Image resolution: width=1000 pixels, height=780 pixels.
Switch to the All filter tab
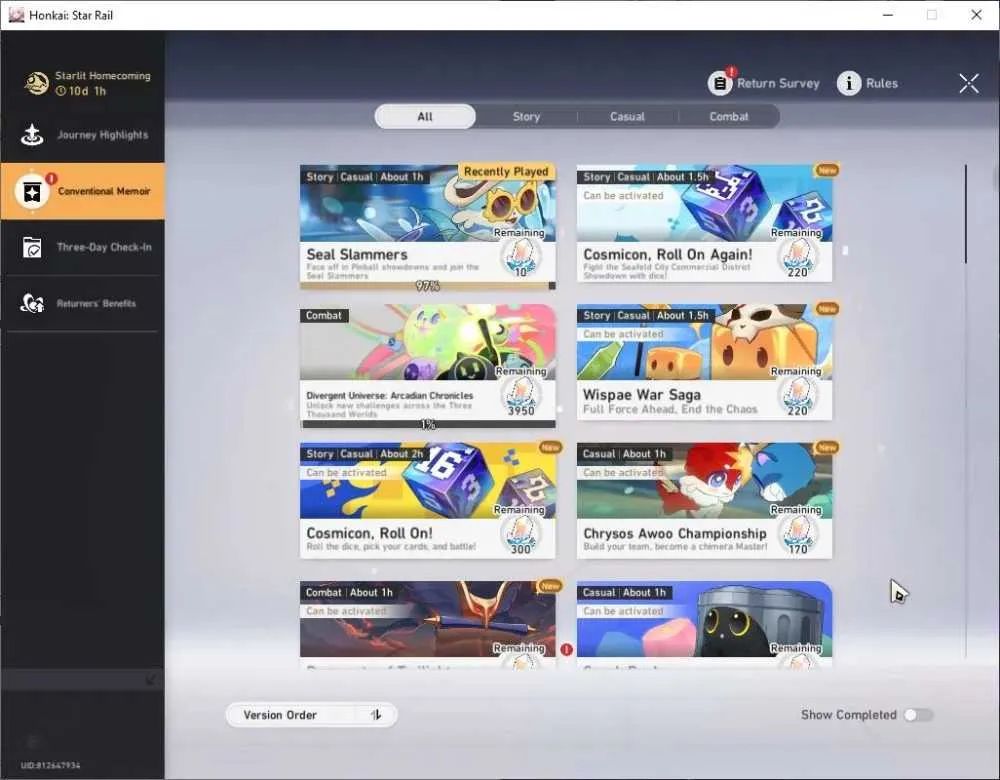[425, 117]
